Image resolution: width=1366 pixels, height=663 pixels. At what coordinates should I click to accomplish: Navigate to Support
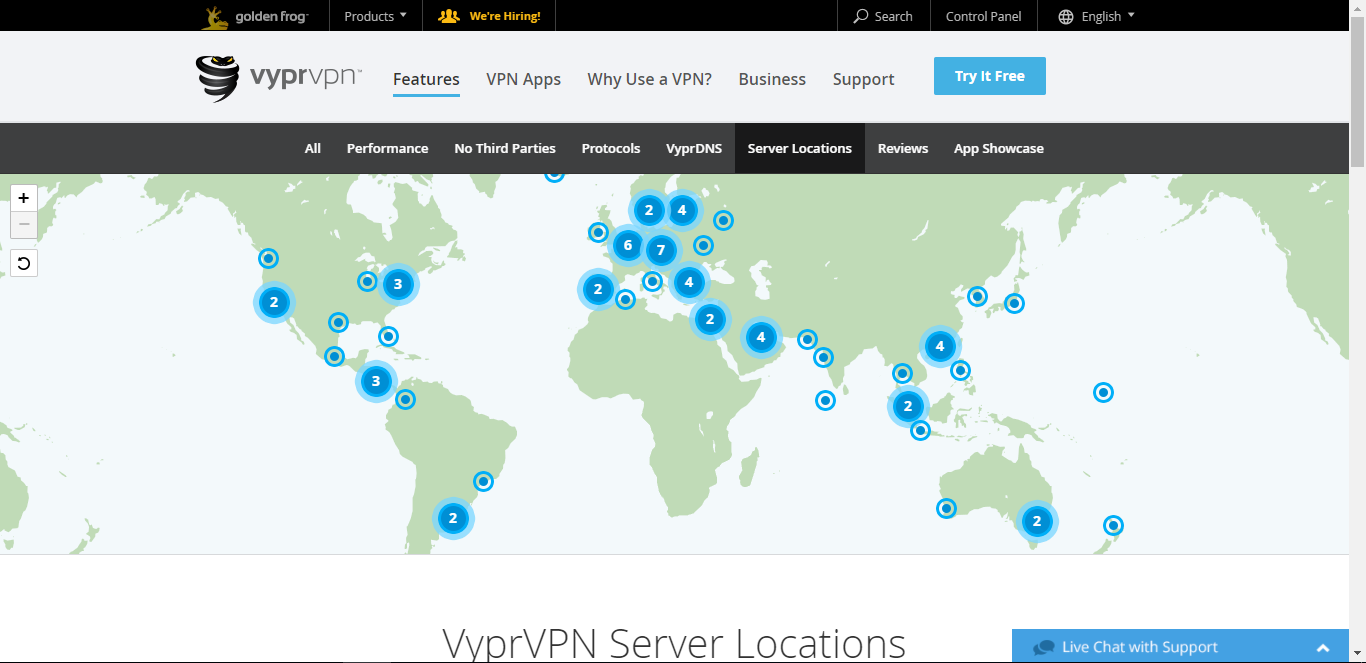864,79
